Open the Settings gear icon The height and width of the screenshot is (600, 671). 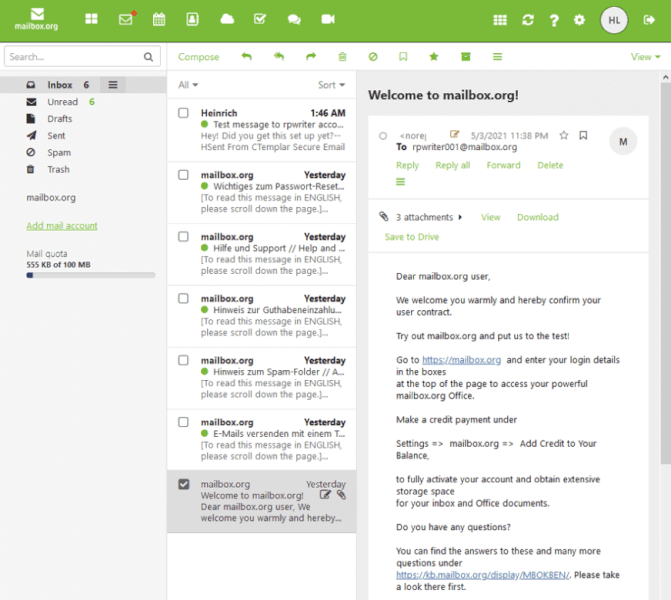click(x=579, y=20)
